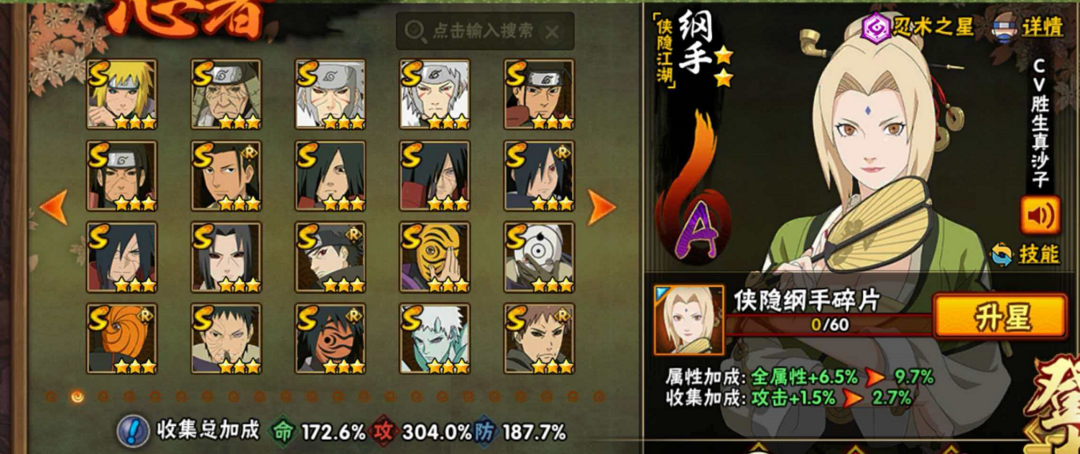Click the 升星 star upgrade button

tap(1000, 316)
